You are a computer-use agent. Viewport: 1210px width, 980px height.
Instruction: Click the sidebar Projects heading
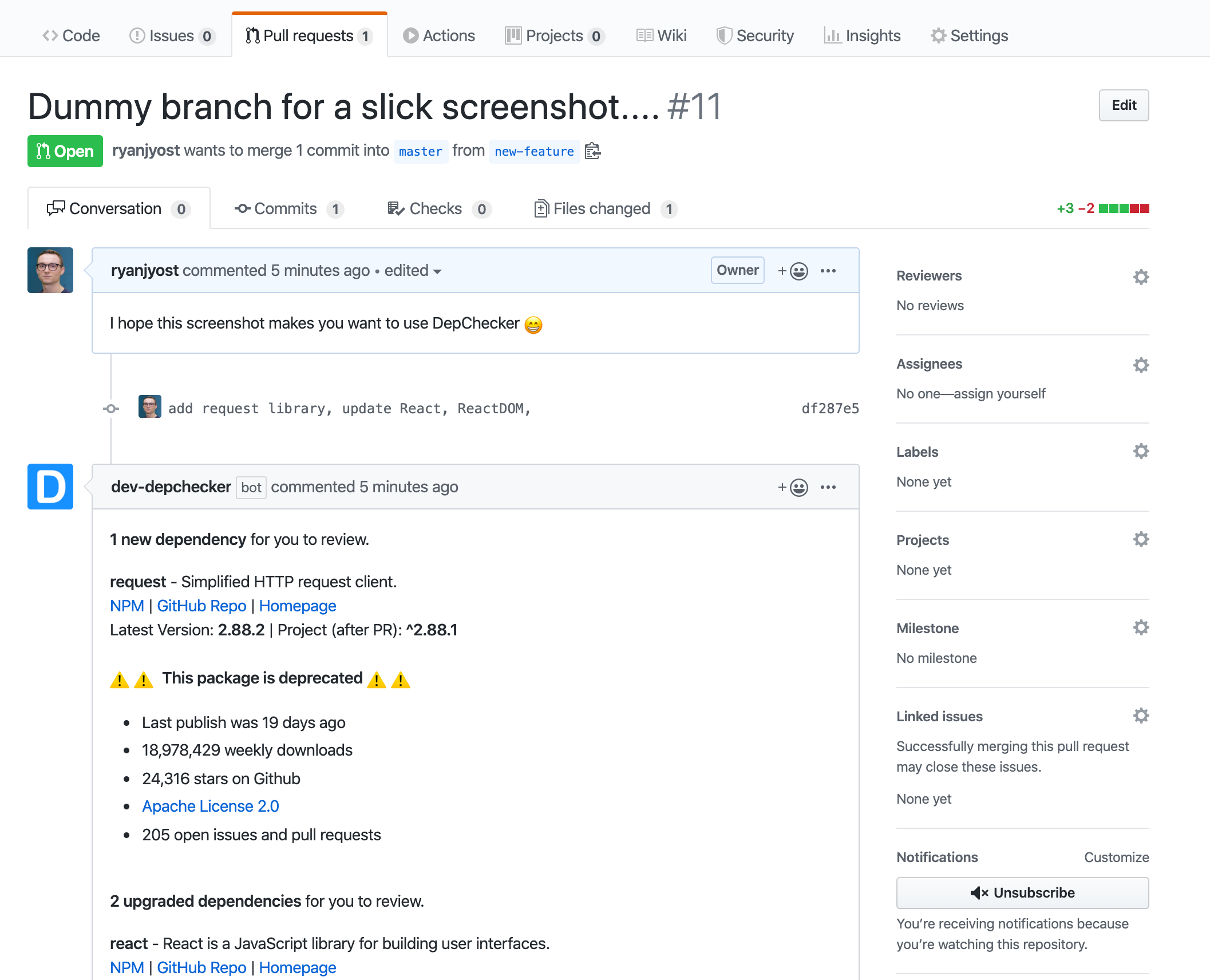coord(923,540)
